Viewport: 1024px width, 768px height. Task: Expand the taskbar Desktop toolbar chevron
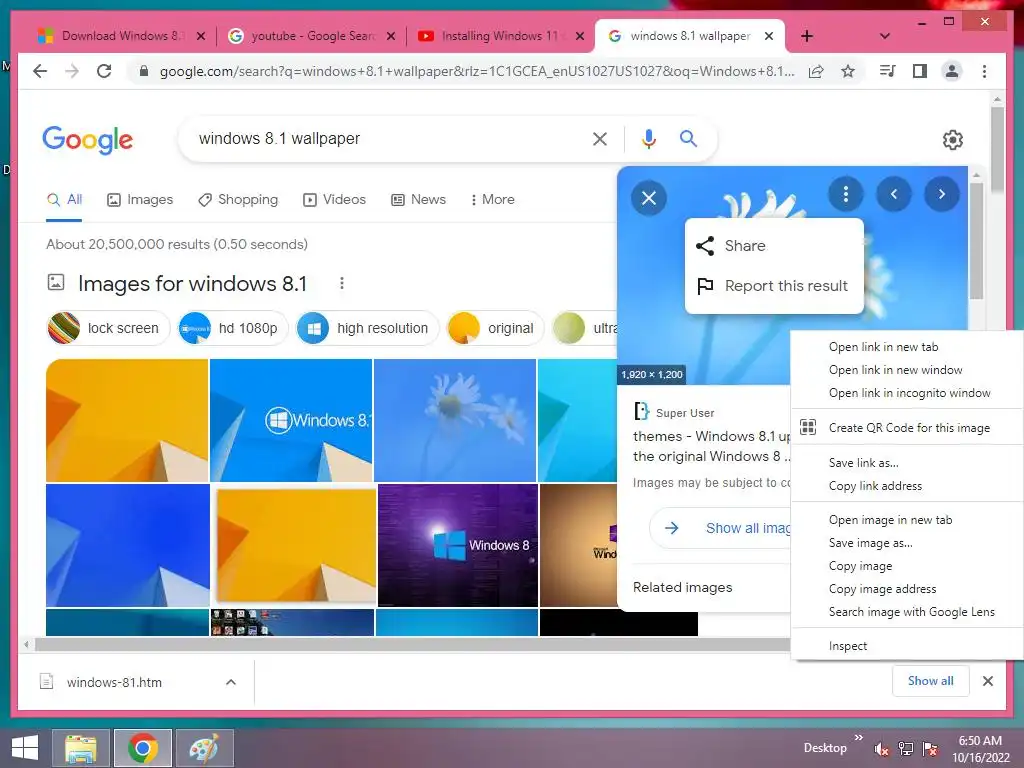[x=859, y=738]
